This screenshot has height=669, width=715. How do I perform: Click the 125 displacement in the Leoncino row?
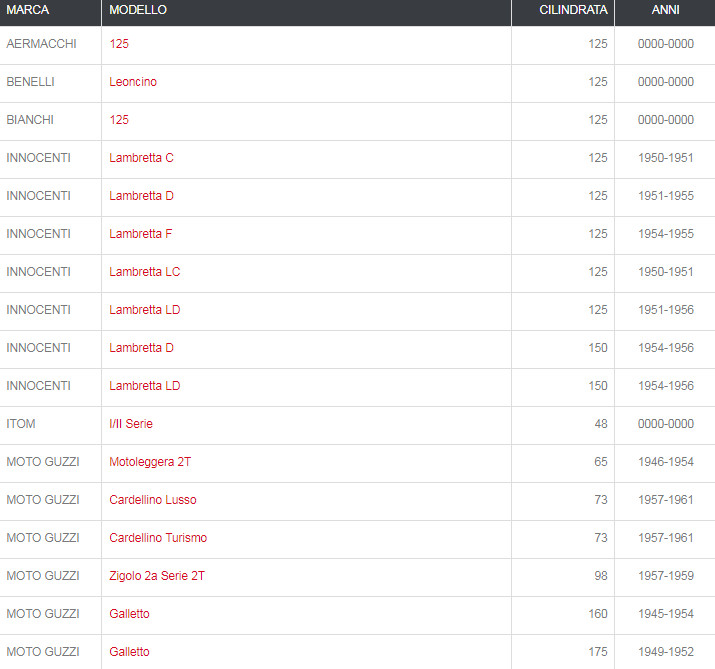pyautogui.click(x=598, y=82)
